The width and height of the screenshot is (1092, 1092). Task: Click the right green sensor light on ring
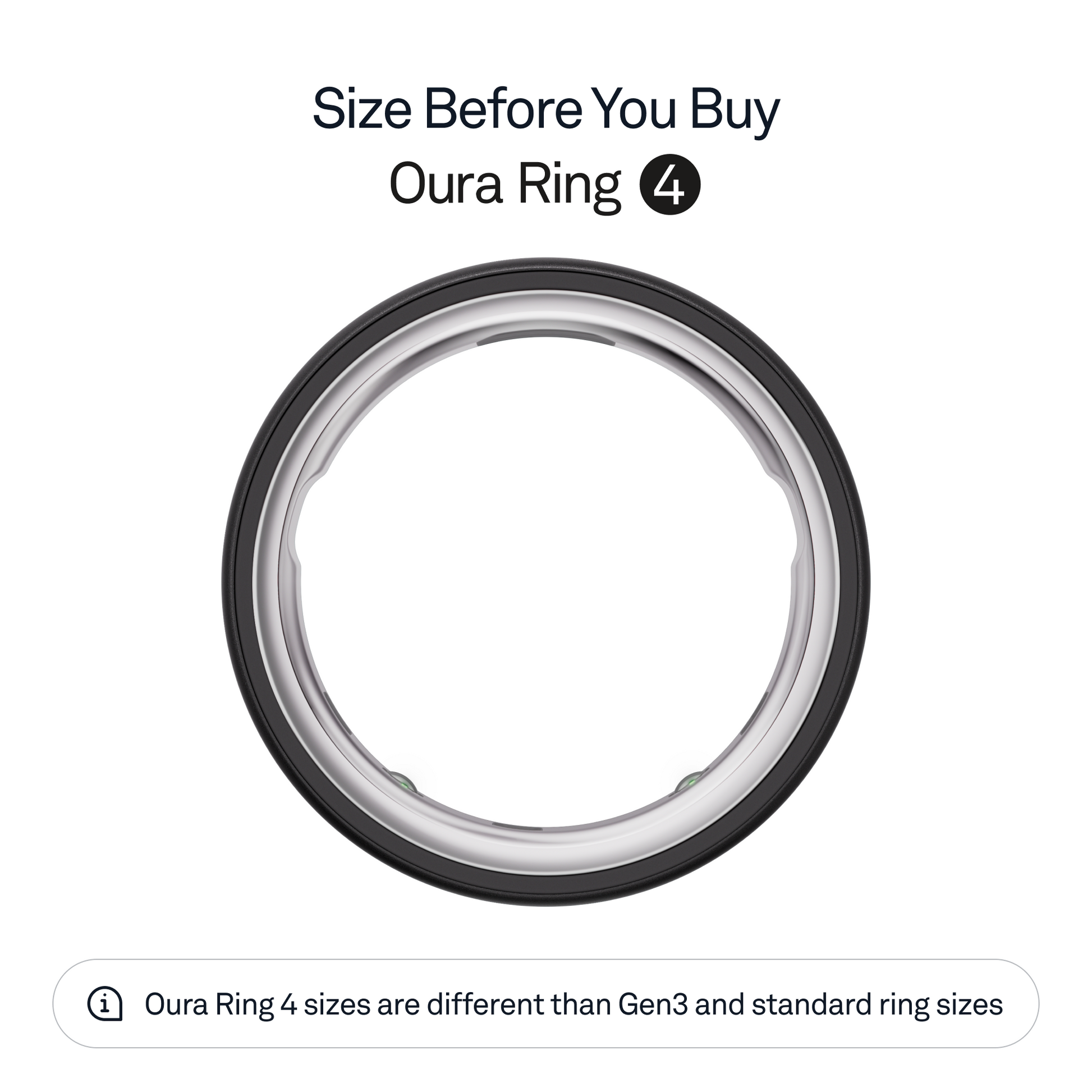(691, 783)
